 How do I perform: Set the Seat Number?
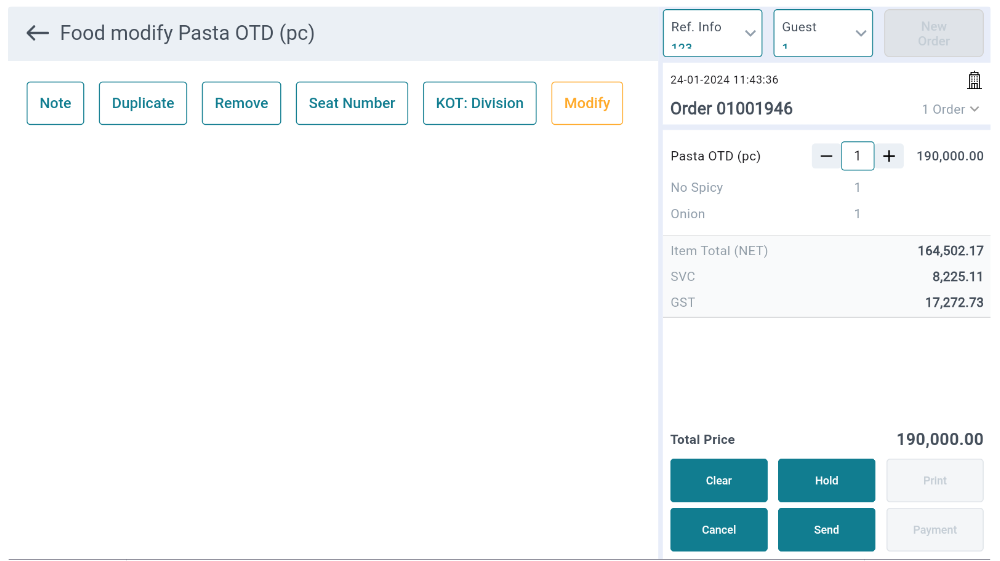coord(352,103)
